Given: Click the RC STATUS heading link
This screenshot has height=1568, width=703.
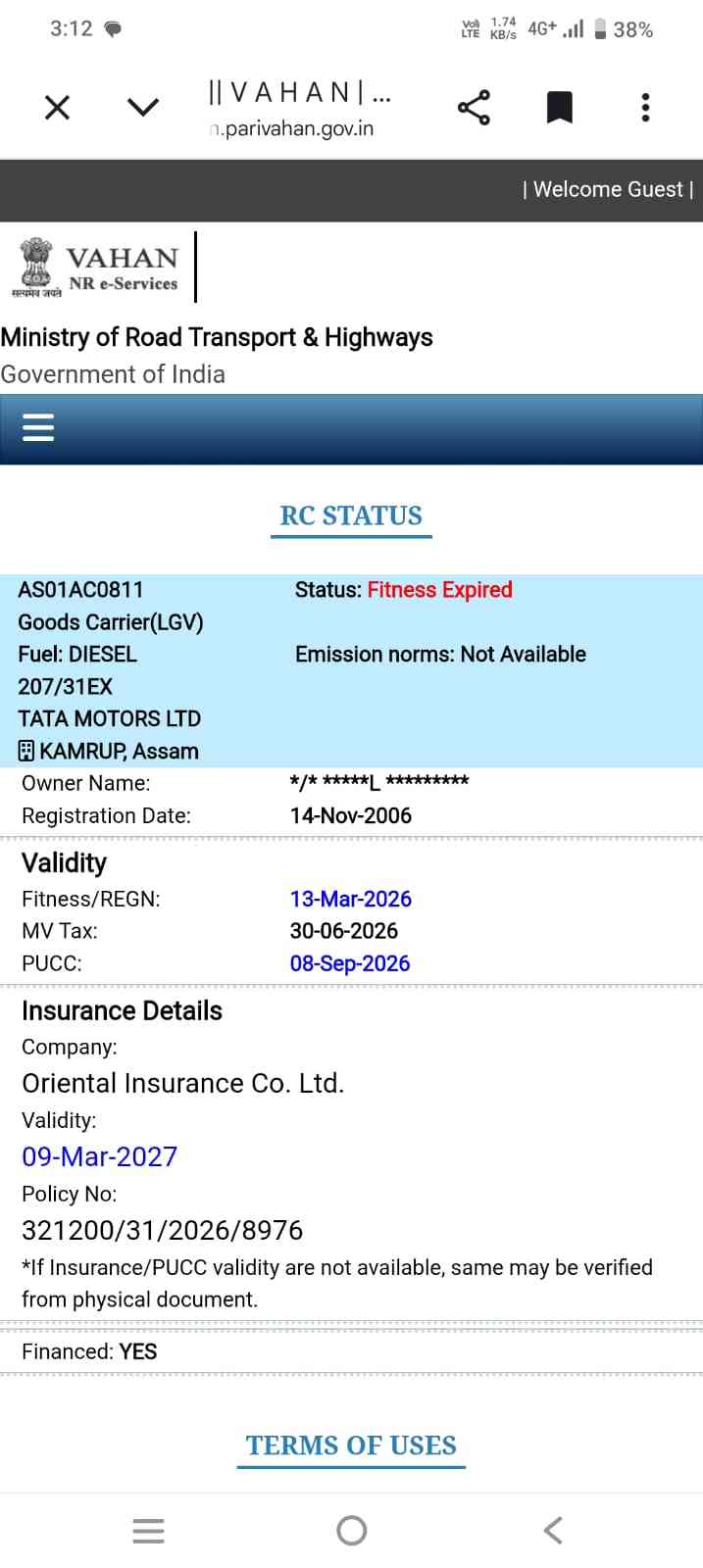Looking at the screenshot, I should [351, 516].
